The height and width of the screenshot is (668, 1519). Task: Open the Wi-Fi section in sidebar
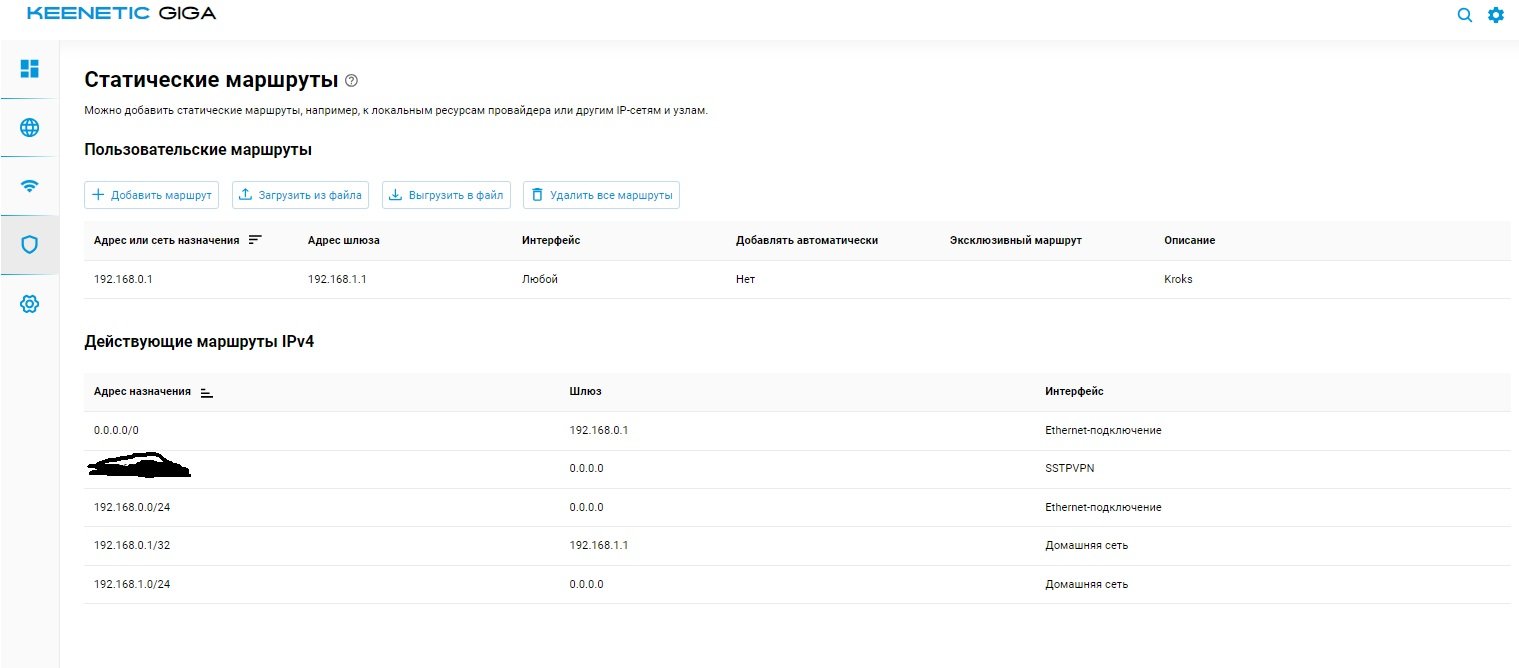(x=29, y=186)
